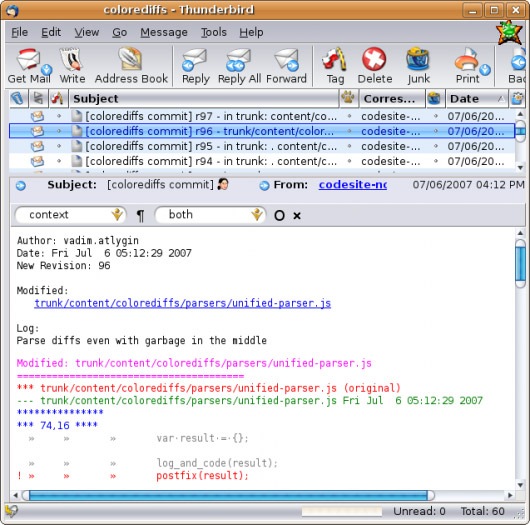This screenshot has height=525, width=530.
Task: Sort messages by Date column
Action: [x=477, y=98]
